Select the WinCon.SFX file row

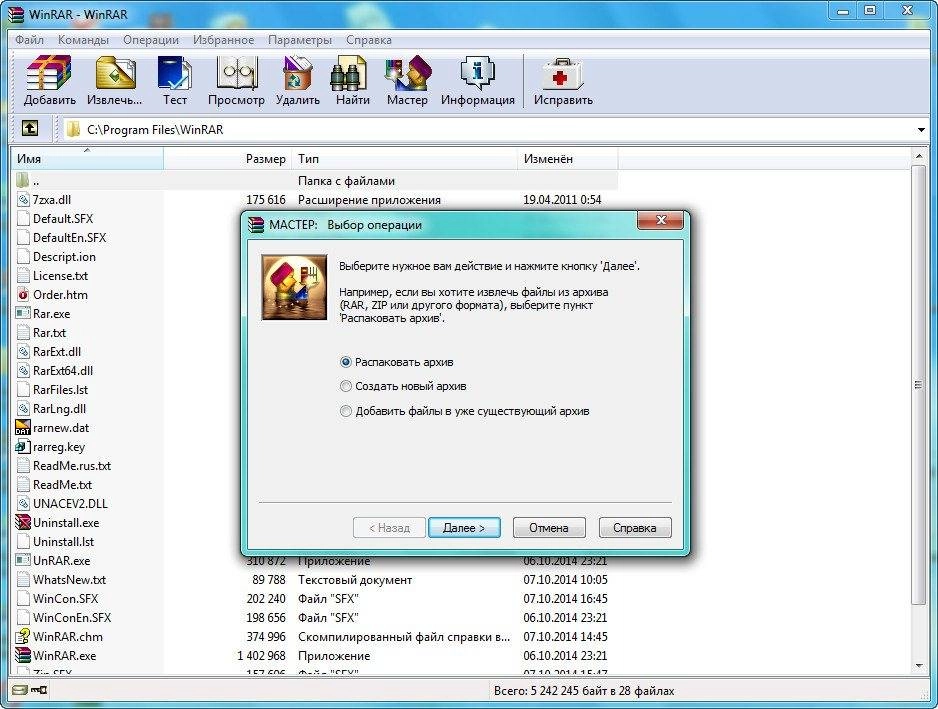click(315, 598)
